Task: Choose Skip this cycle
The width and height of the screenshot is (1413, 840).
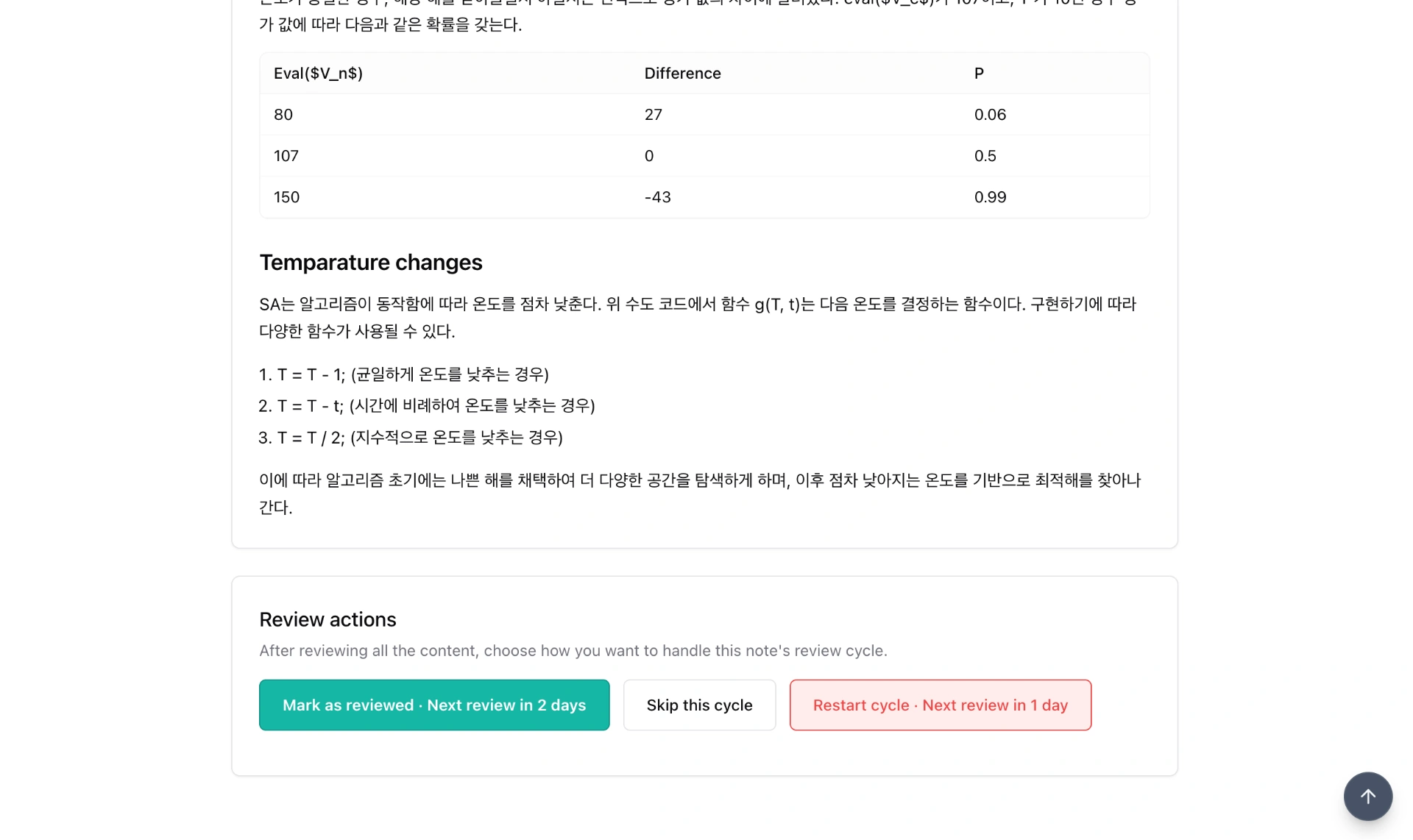Action: [699, 705]
